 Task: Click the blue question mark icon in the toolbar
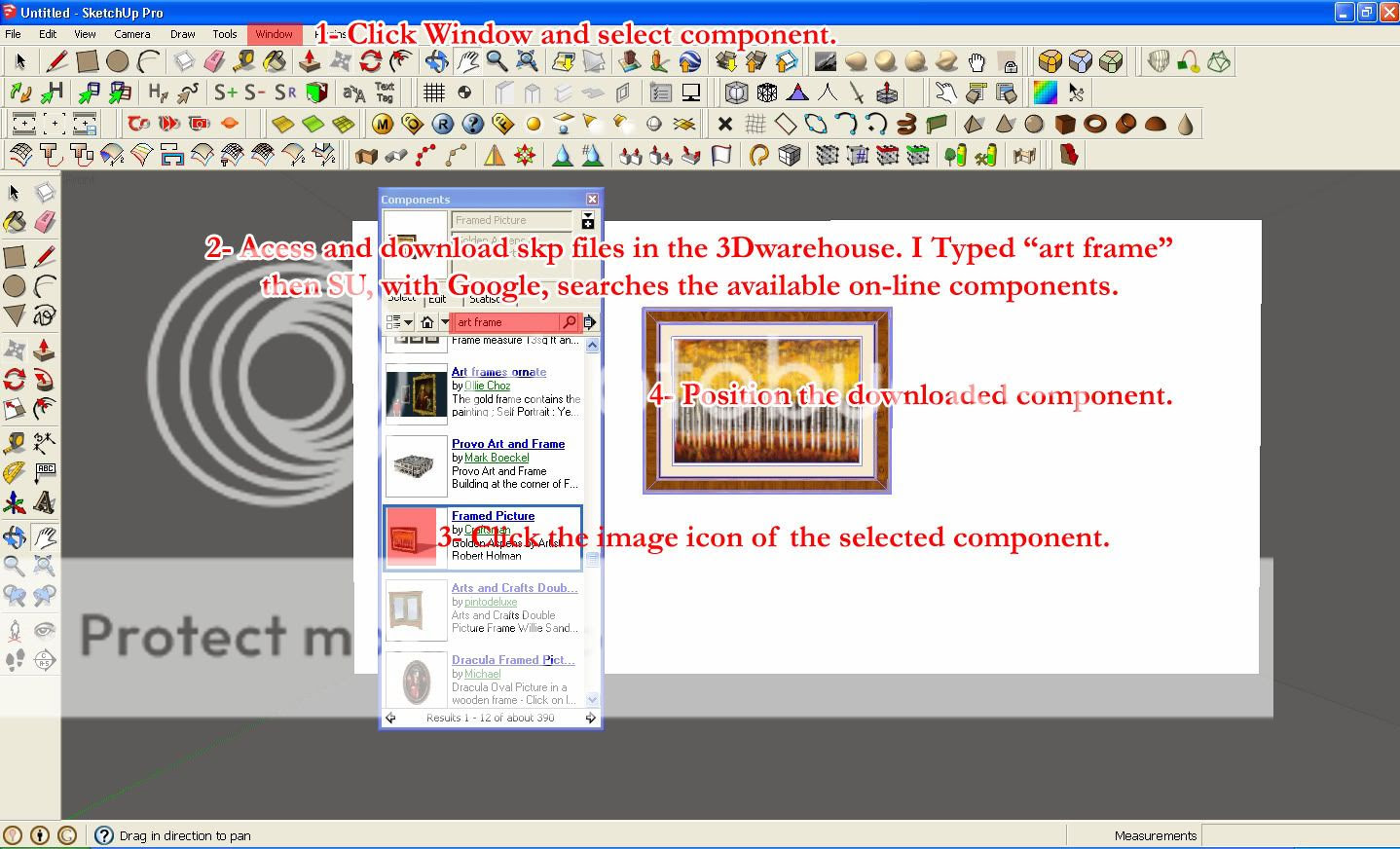coord(473,124)
